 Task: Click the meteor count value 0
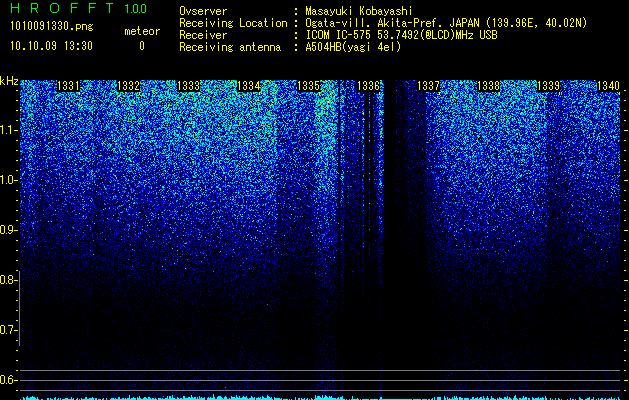[142, 46]
